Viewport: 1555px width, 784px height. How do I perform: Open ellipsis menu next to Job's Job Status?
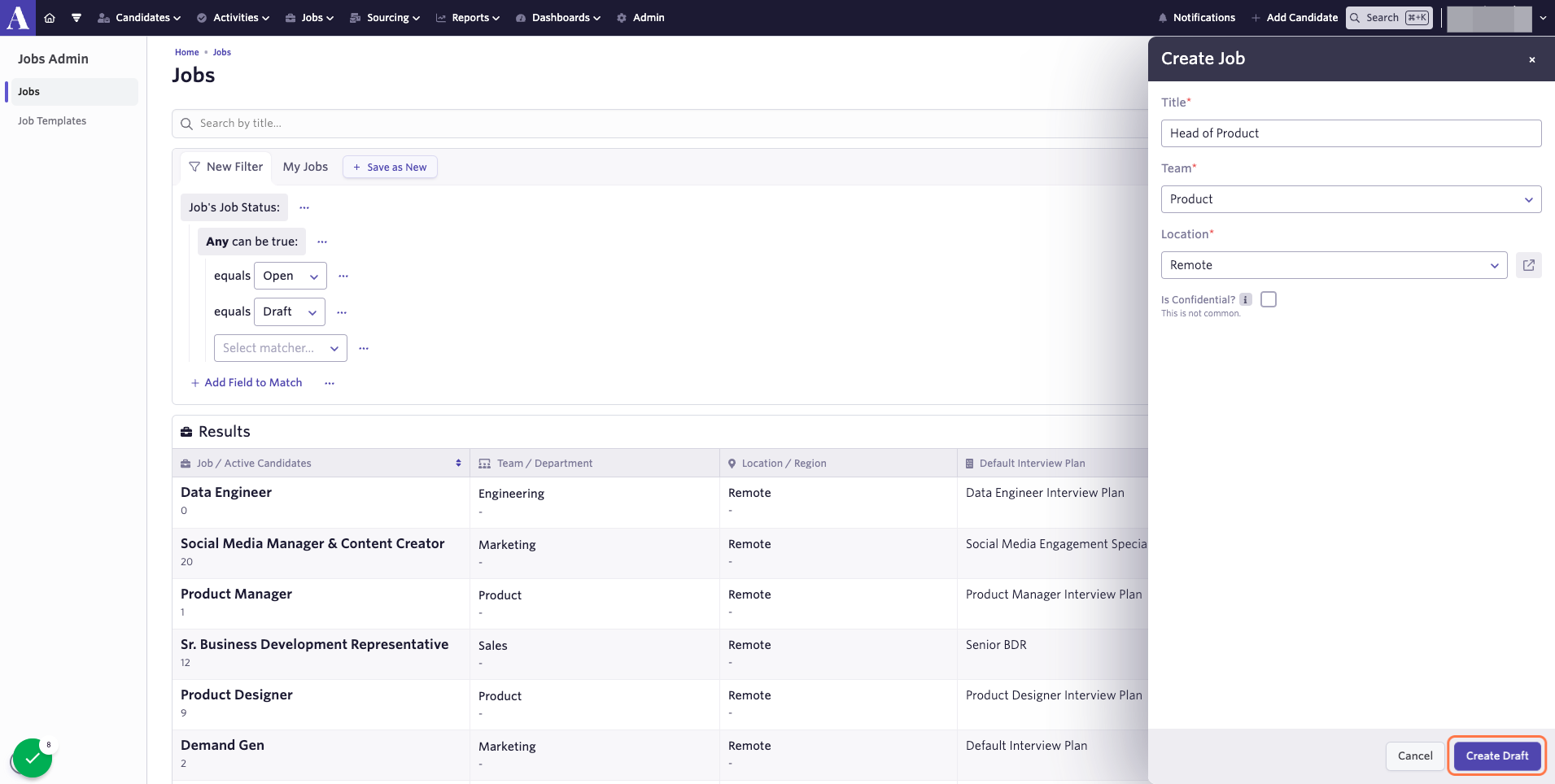[304, 207]
